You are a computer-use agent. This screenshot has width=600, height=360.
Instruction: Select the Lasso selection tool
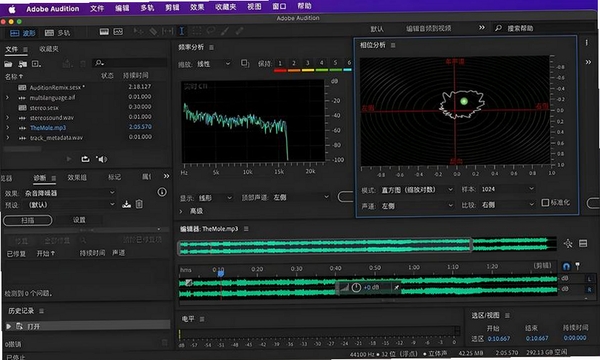pyautogui.click(x=211, y=31)
